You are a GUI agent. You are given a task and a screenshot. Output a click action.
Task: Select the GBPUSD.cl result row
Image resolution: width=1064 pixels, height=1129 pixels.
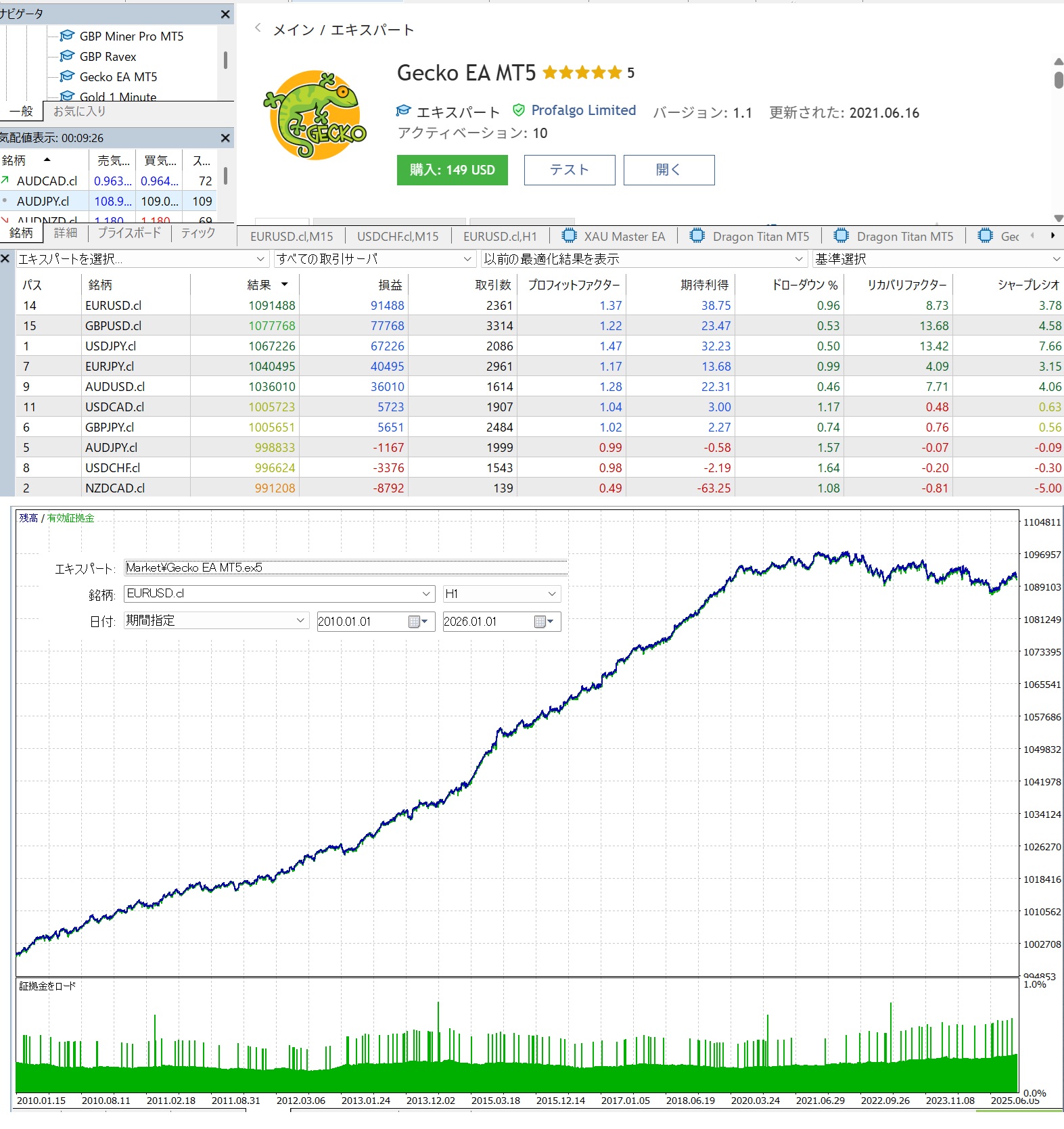[539, 325]
